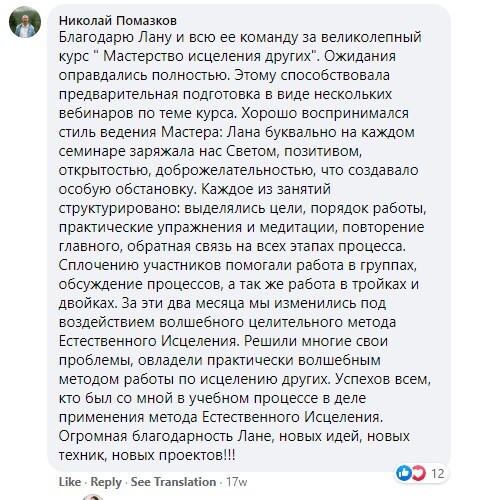Click the course title "Мастерство исцеления других"
Viewport: 488px width, 500px height.
pos(210,56)
